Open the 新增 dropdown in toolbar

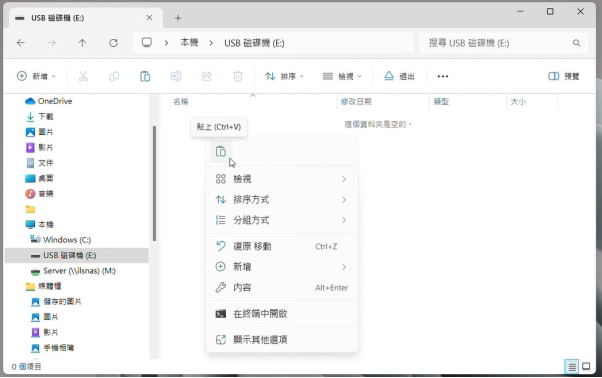(36, 76)
